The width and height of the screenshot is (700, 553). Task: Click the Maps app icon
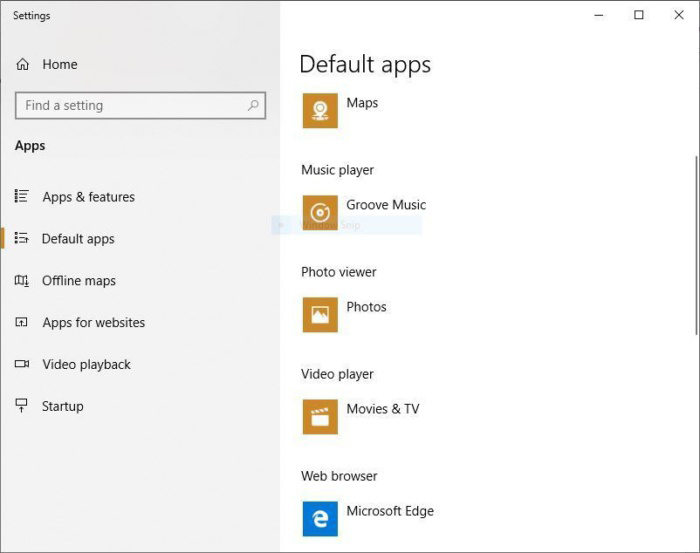[320, 111]
